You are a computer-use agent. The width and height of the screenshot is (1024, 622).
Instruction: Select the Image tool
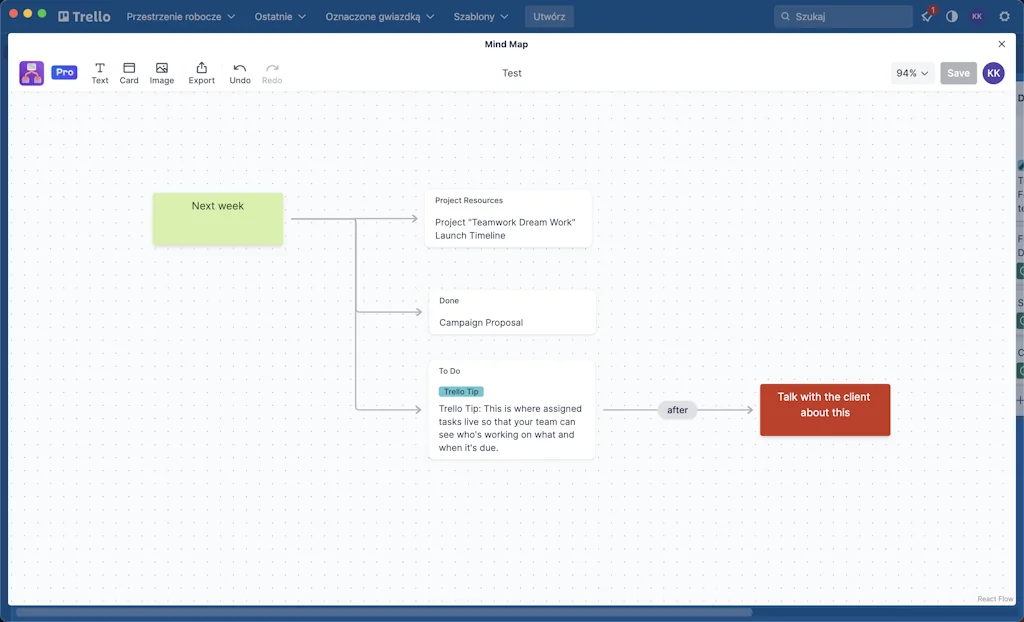click(x=161, y=72)
